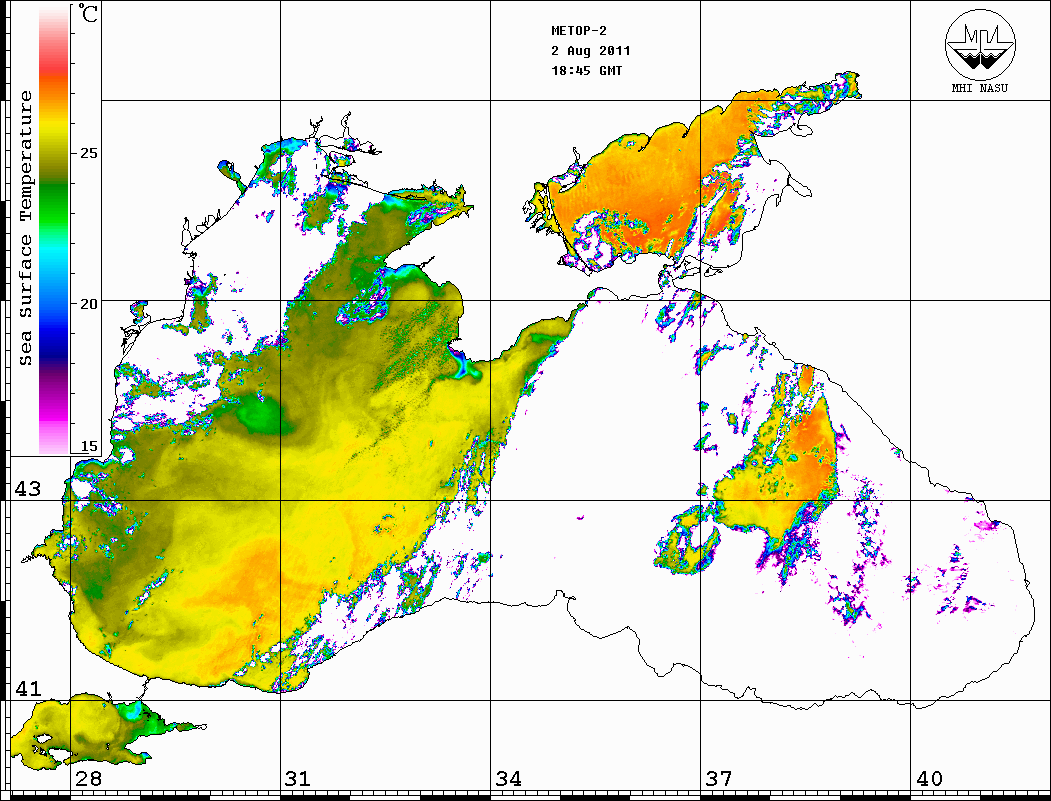Click longitude label 31
Viewport: 1051px width, 801px height.
pyautogui.click(x=298, y=779)
